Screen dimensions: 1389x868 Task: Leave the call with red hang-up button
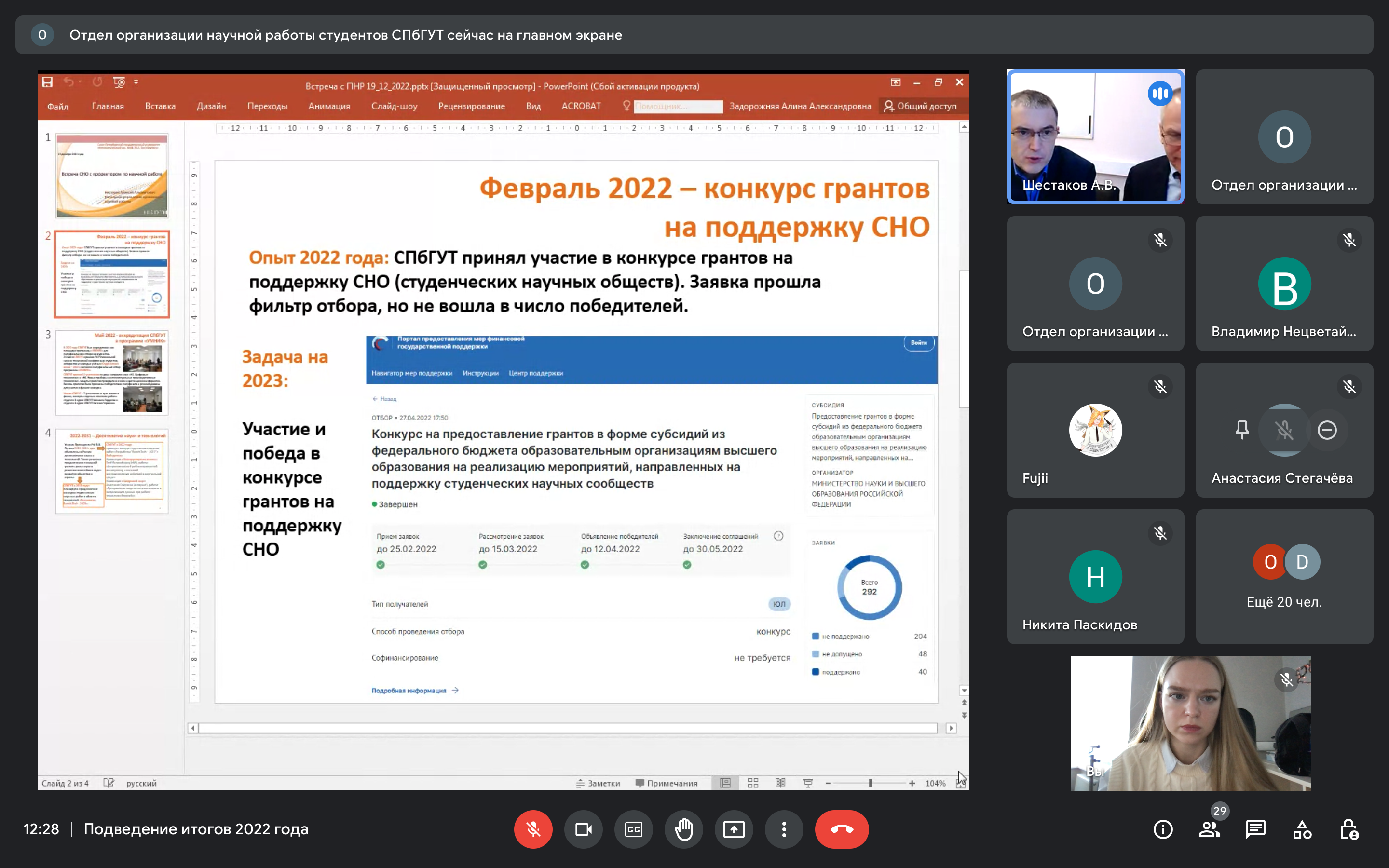pyautogui.click(x=842, y=829)
